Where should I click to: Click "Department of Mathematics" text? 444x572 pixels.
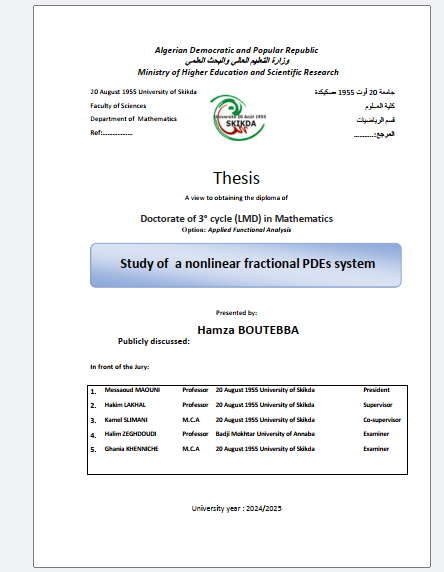coord(134,119)
